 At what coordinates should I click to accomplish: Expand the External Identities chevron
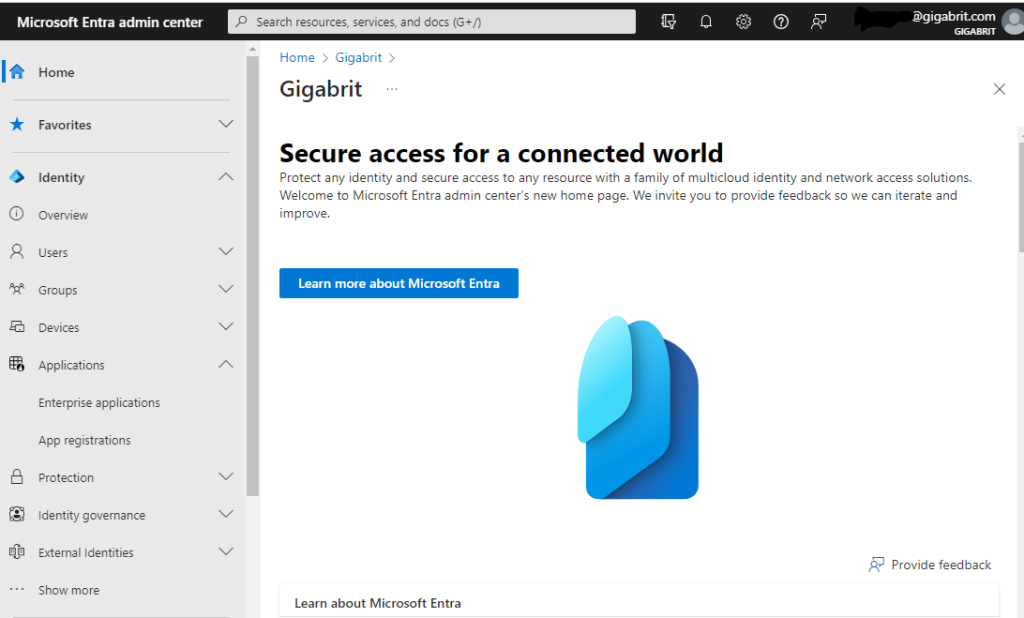click(226, 552)
